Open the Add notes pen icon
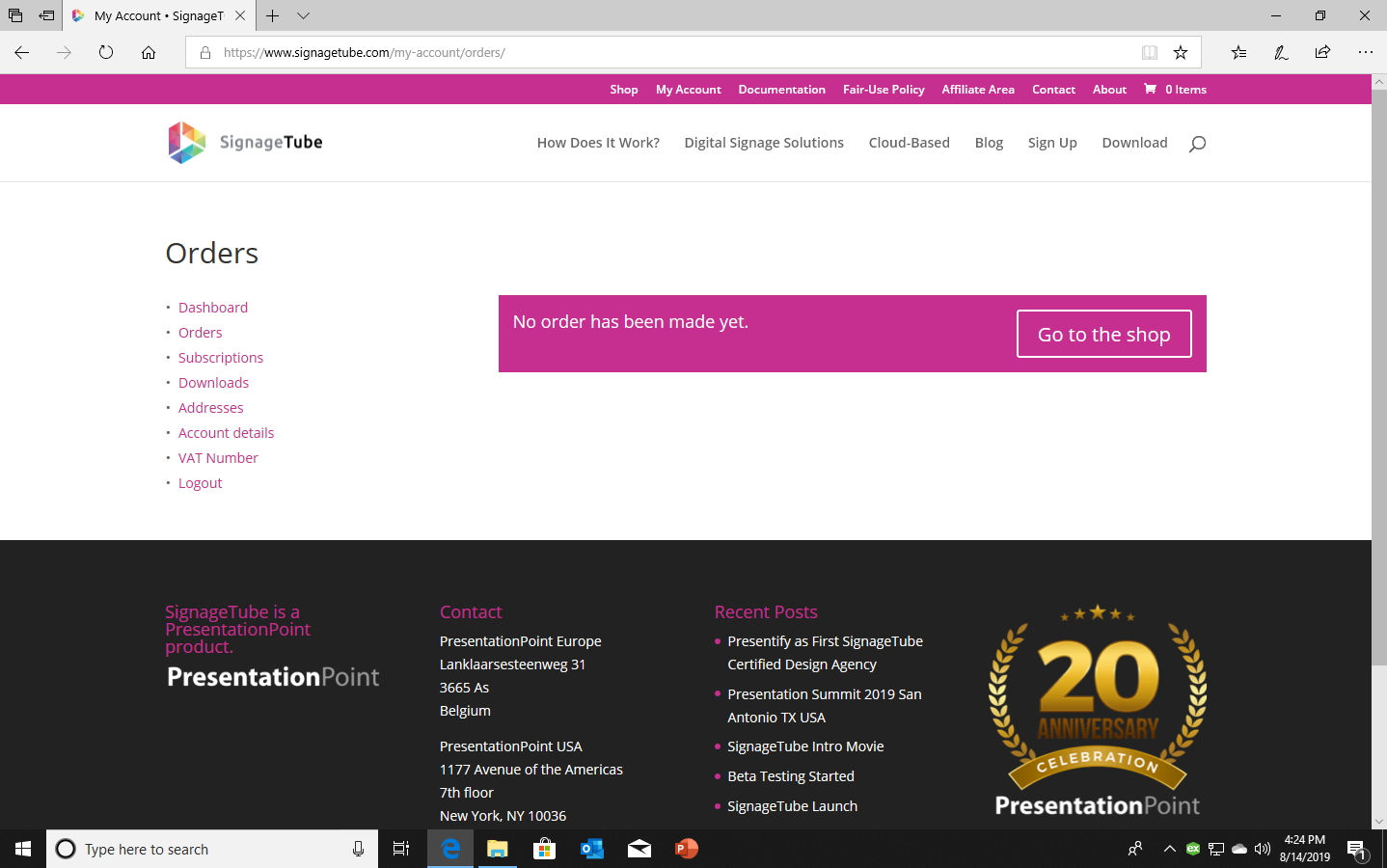Image resolution: width=1387 pixels, height=868 pixels. click(1281, 52)
